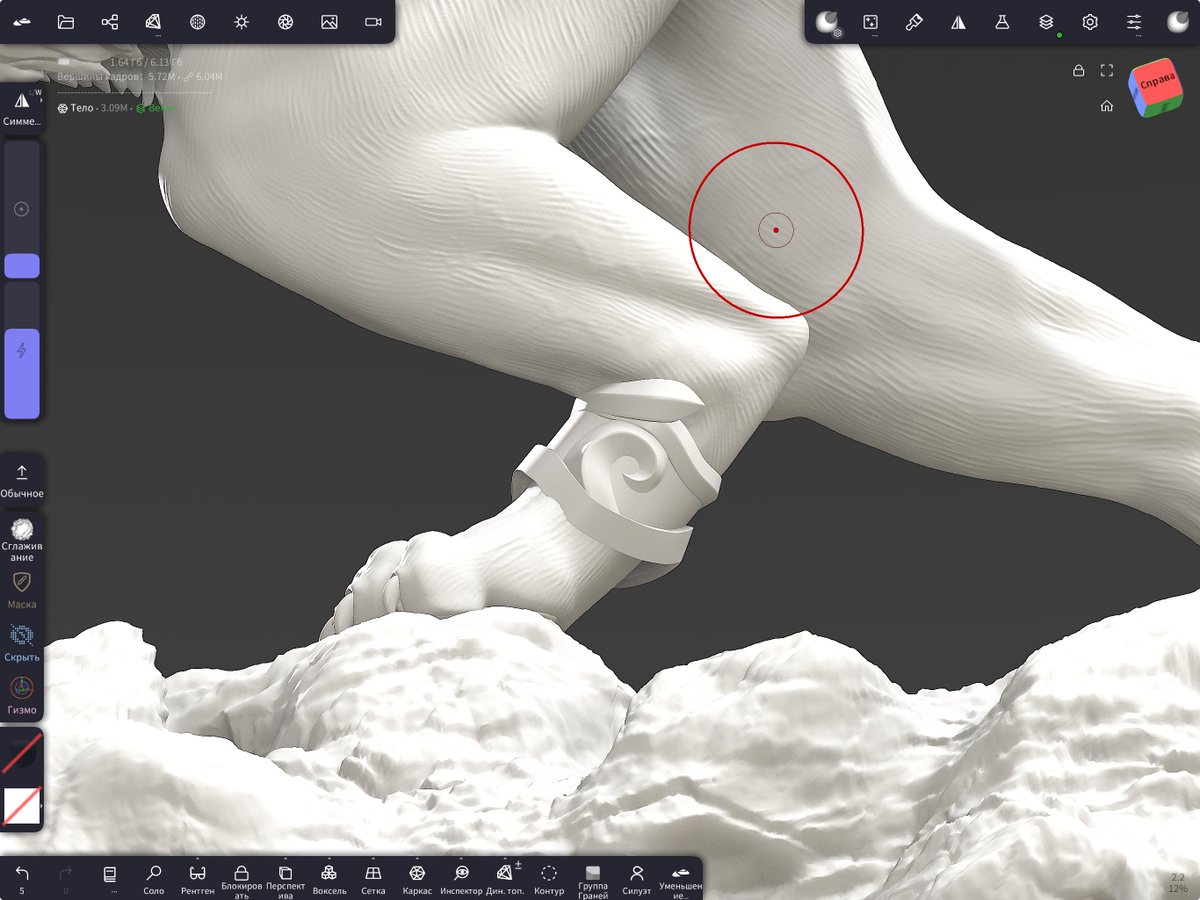Expand options above the Рентген shortcut
Viewport: 1200px width, 900px height.
click(197, 859)
